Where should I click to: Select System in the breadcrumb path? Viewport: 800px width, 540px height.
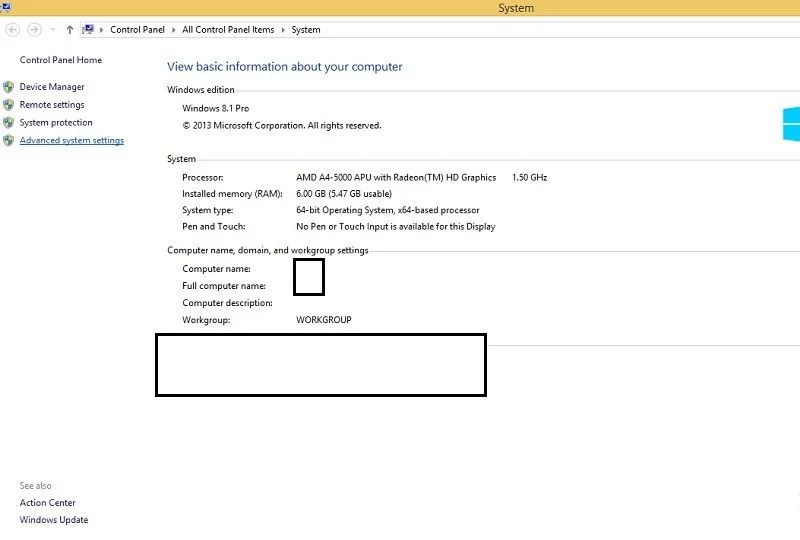coord(306,30)
